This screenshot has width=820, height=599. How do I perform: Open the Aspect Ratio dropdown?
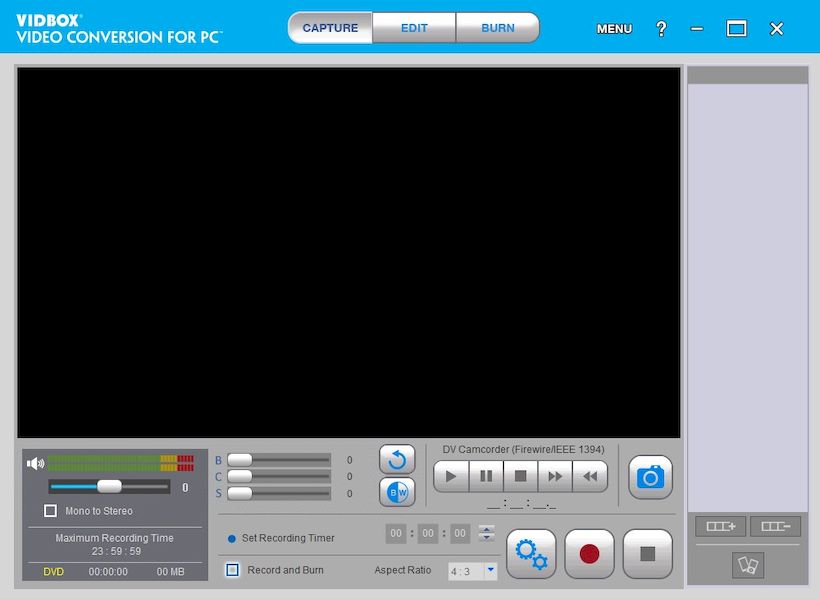coord(493,570)
